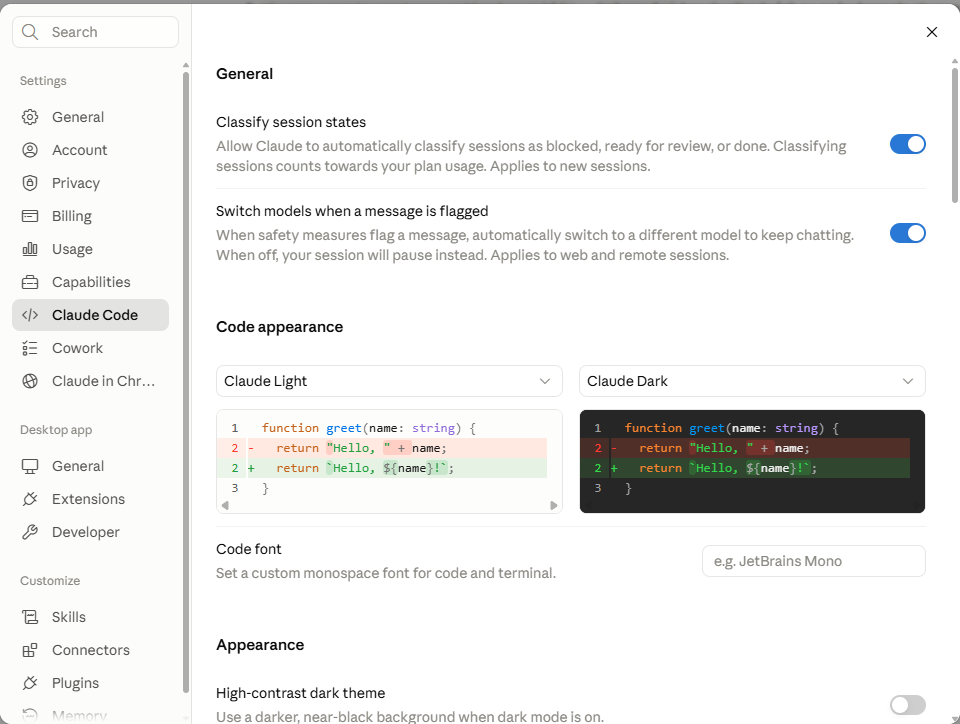
Task: Click the Capabilities briefcase icon
Action: click(30, 282)
